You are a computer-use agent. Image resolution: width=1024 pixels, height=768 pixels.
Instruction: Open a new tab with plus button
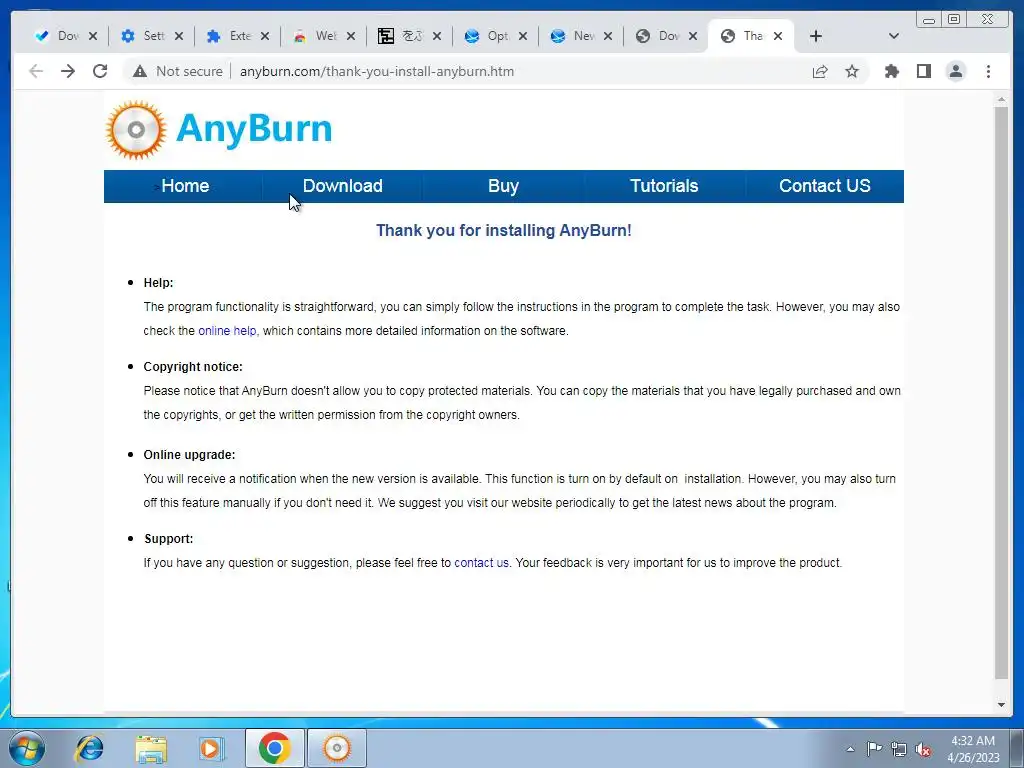[x=816, y=36]
